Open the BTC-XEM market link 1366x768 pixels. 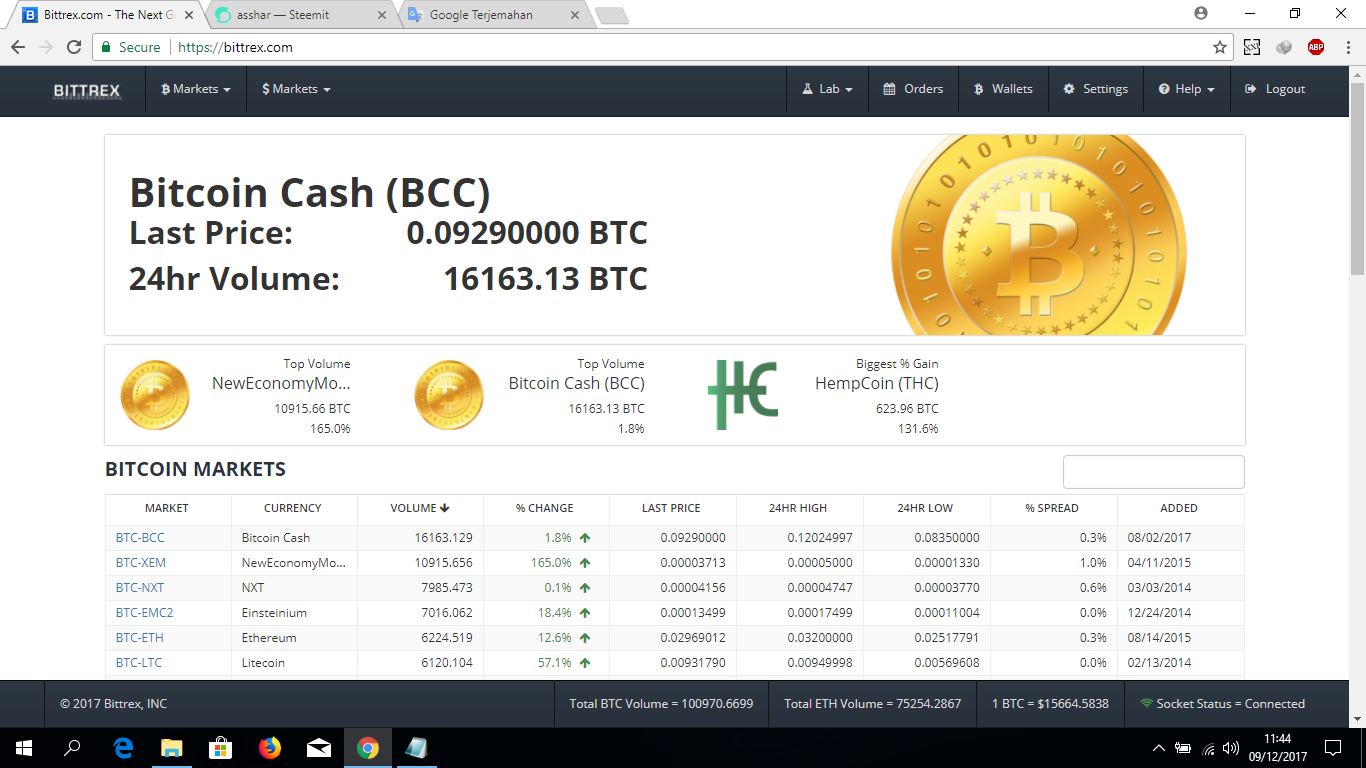tap(141, 563)
